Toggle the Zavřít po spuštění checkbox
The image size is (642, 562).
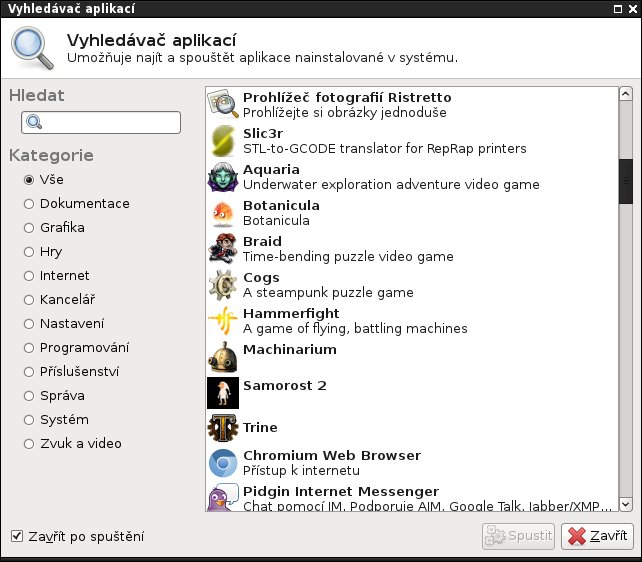[x=17, y=536]
